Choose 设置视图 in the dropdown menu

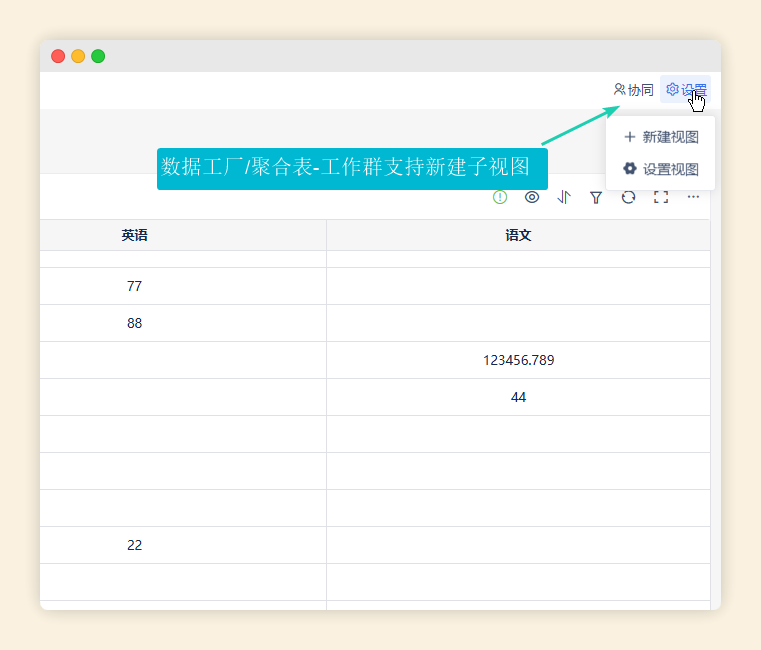[x=661, y=169]
